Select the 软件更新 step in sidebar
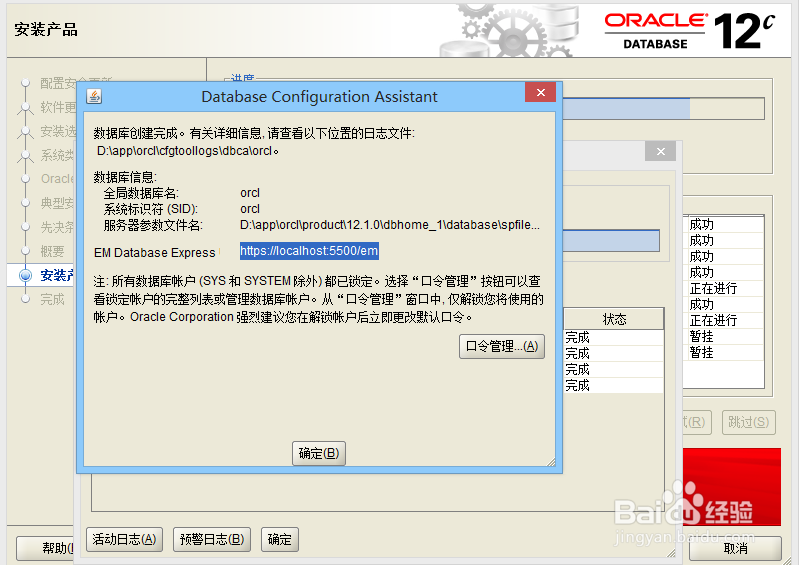The height and width of the screenshot is (565, 800). (58, 107)
